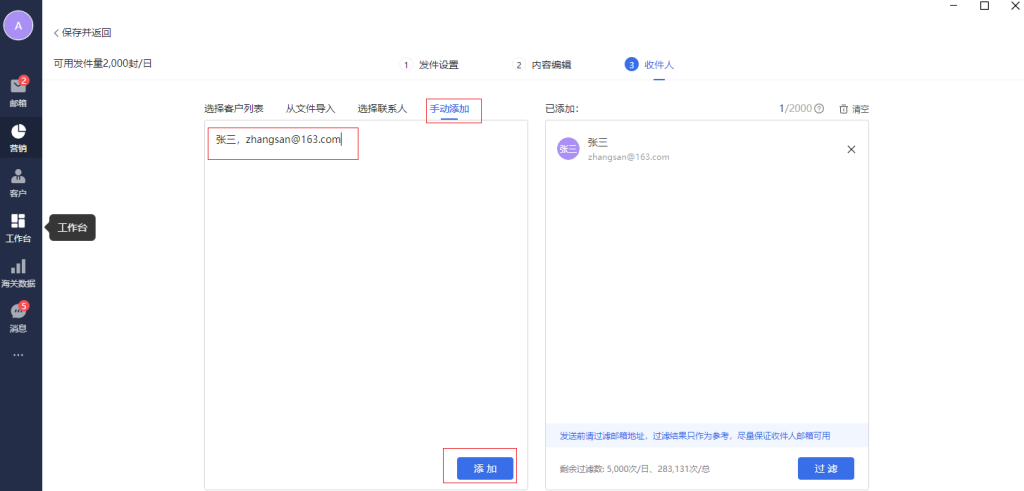Remove 张三 recipient with the X icon
Viewport: 1024px width, 491px height.
851,149
